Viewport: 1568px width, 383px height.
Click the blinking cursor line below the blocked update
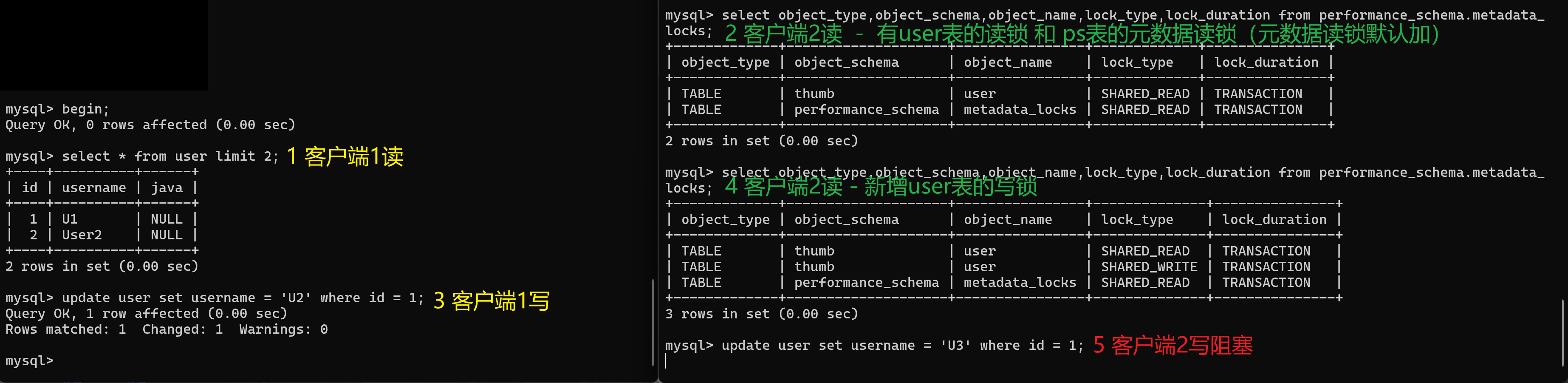coord(666,361)
